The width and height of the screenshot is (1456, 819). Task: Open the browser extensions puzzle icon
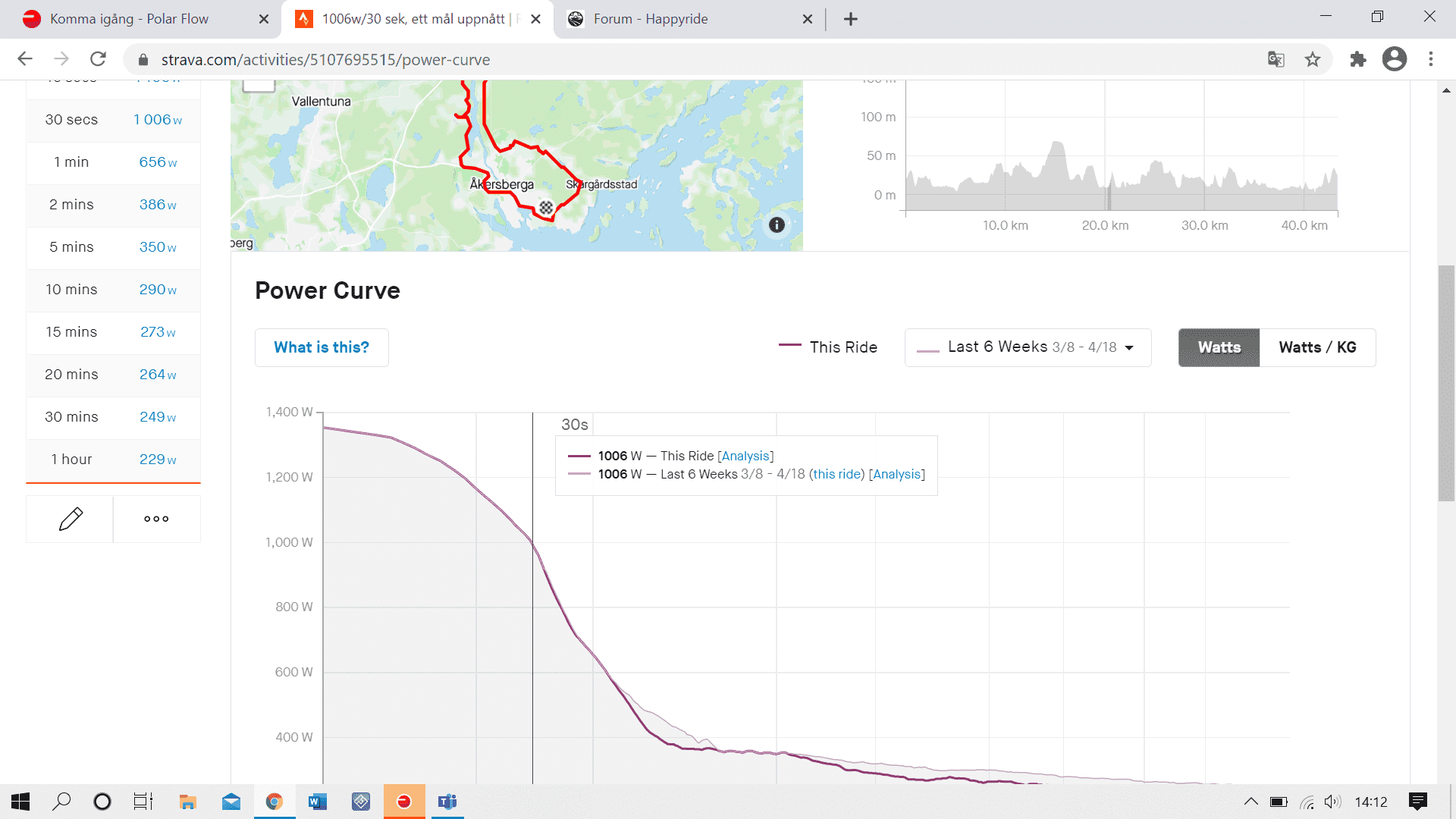pos(1357,59)
